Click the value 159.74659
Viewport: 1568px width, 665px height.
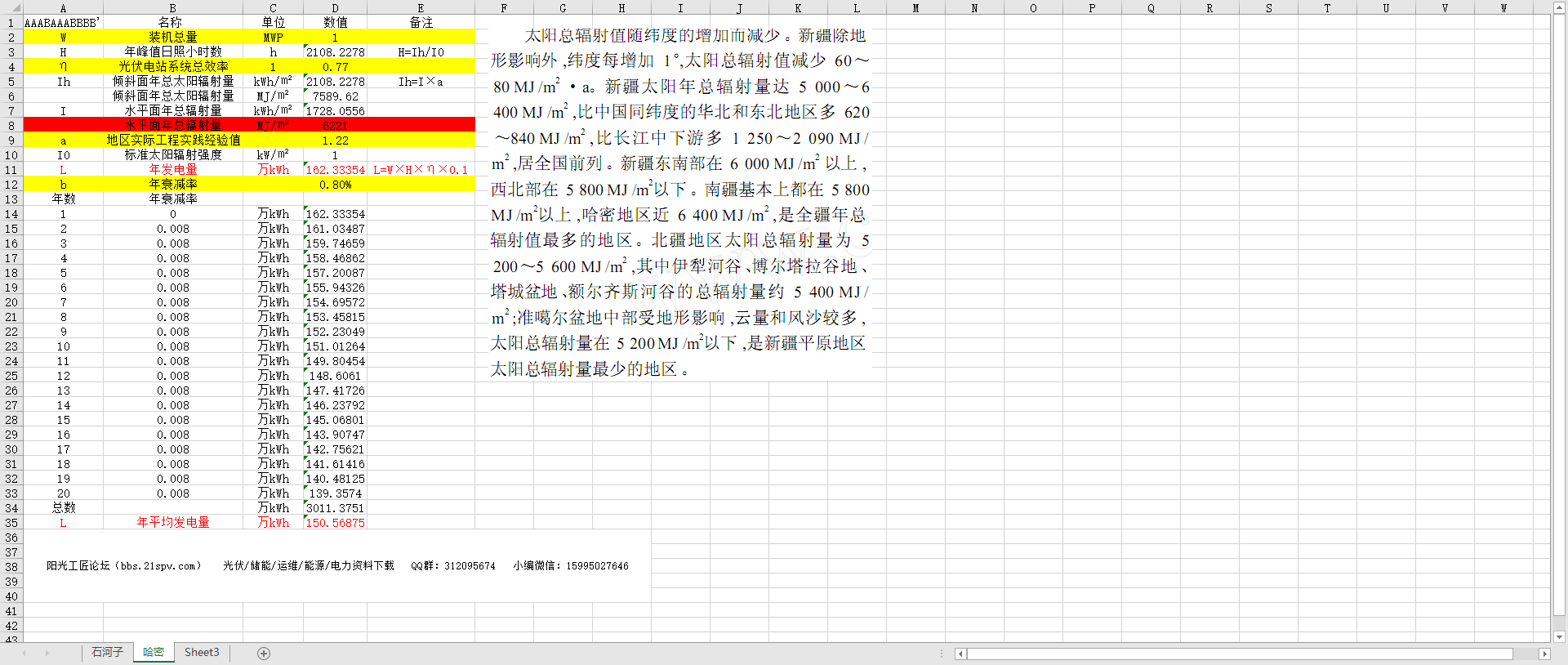(335, 243)
